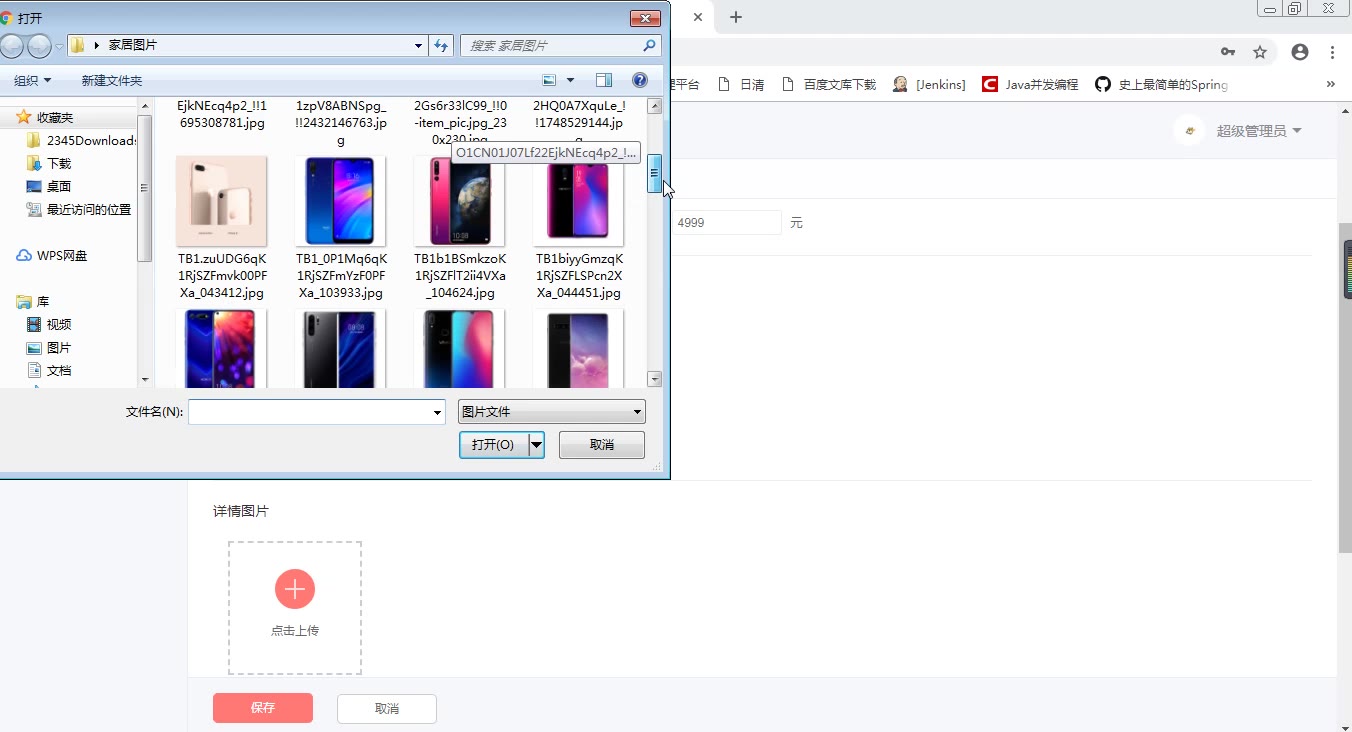
Task: Click 新建文件夹 button
Action: [112, 80]
